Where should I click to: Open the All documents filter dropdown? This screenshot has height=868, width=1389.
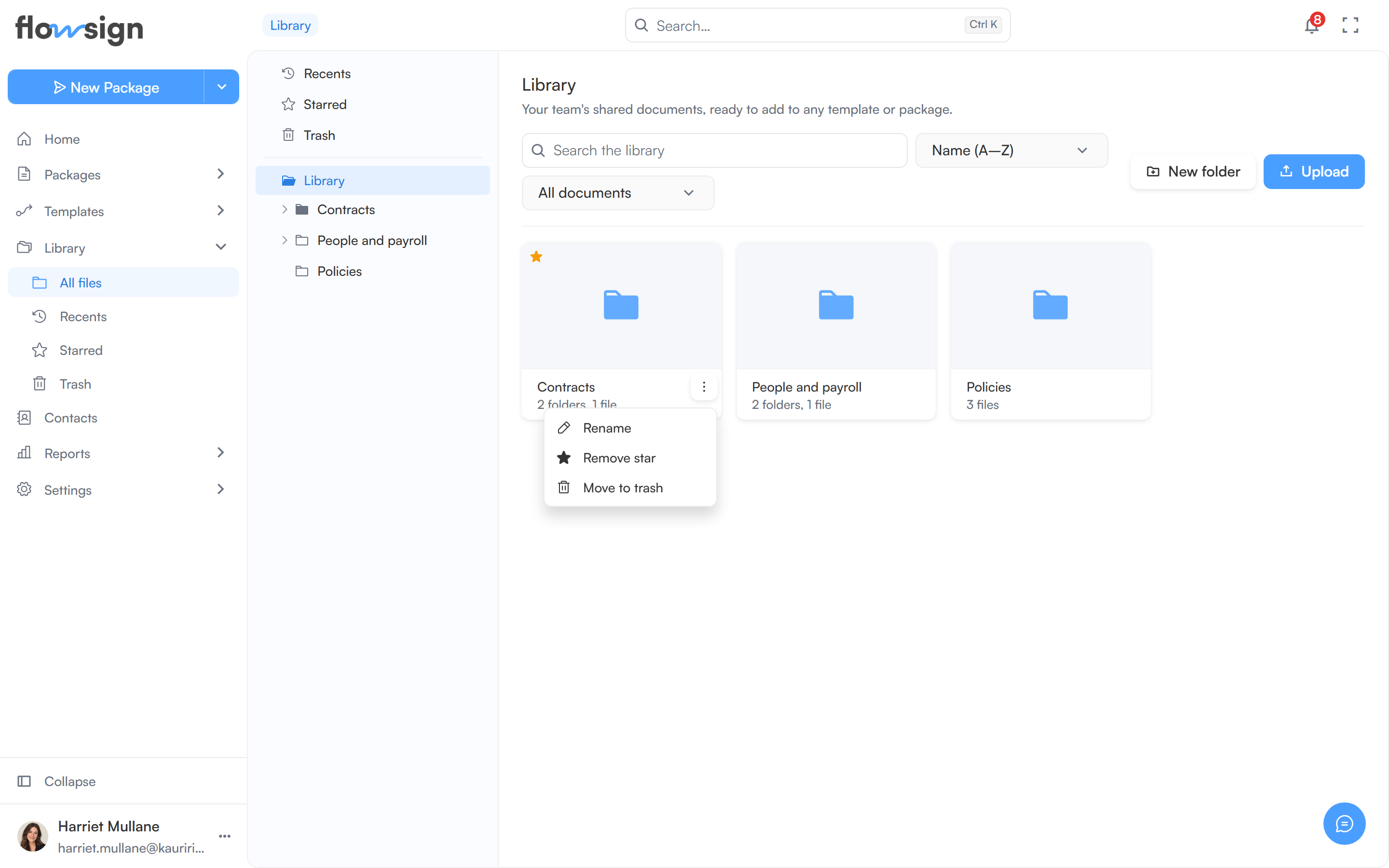pos(618,193)
